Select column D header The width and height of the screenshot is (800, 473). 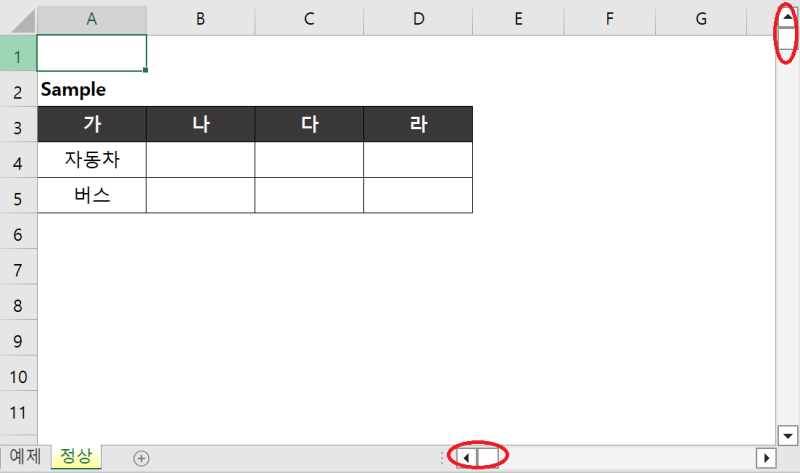point(418,19)
